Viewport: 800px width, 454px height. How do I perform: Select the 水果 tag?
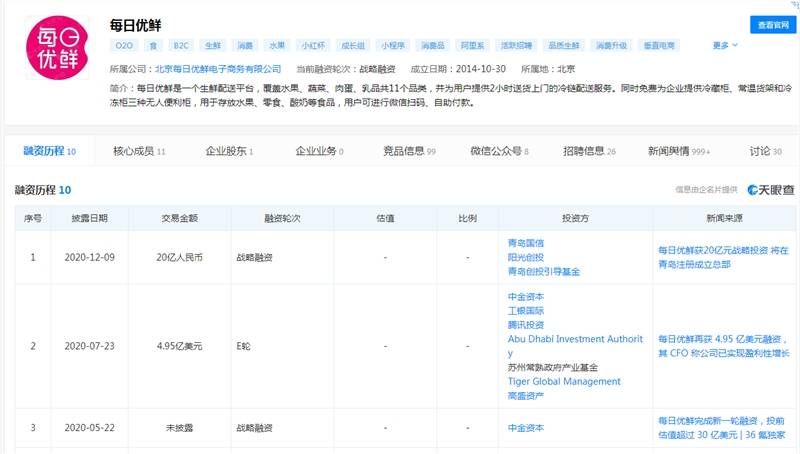point(277,45)
